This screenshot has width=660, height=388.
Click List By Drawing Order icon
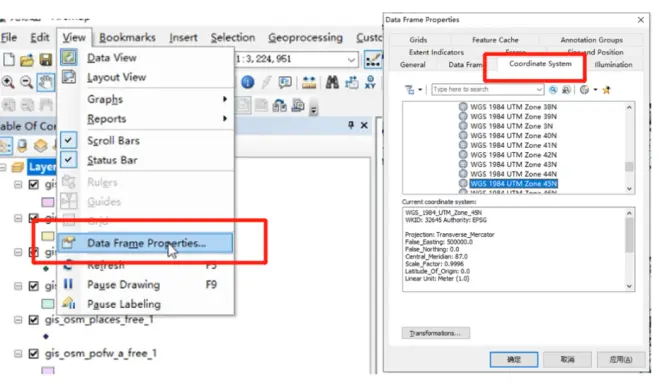click(x=5, y=146)
